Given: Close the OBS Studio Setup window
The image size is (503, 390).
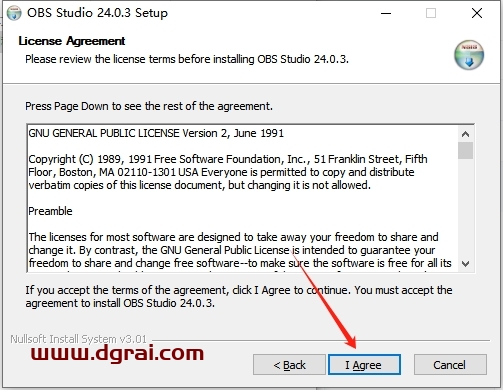Looking at the screenshot, I should [x=477, y=13].
